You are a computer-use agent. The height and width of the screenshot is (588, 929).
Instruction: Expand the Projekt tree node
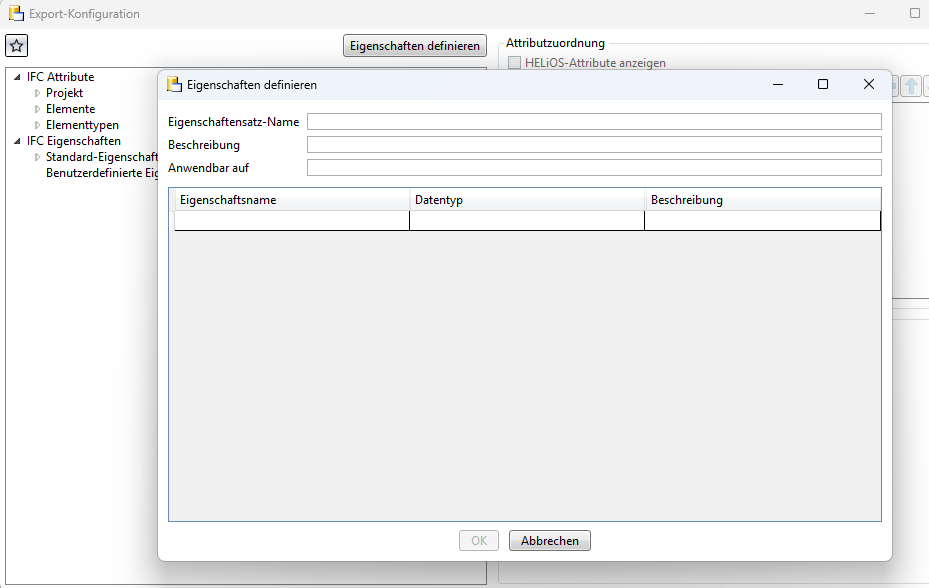[x=37, y=93]
